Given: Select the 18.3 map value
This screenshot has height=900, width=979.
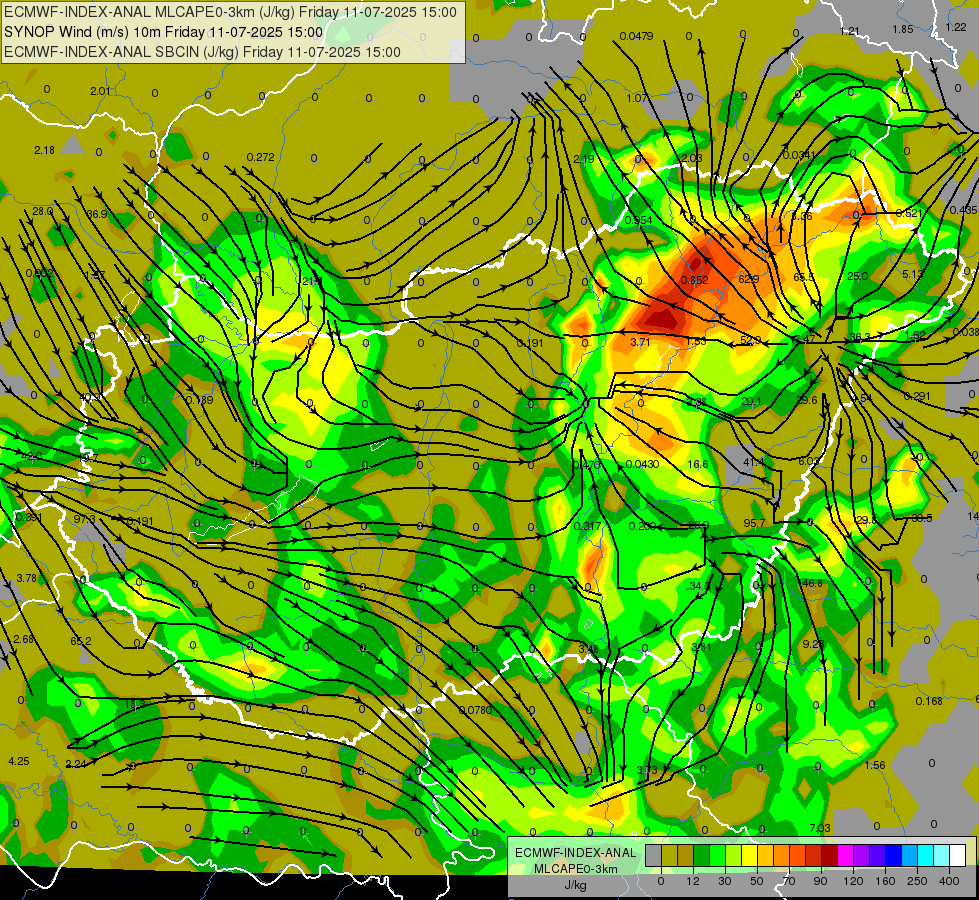Looking at the screenshot, I should point(135,704).
